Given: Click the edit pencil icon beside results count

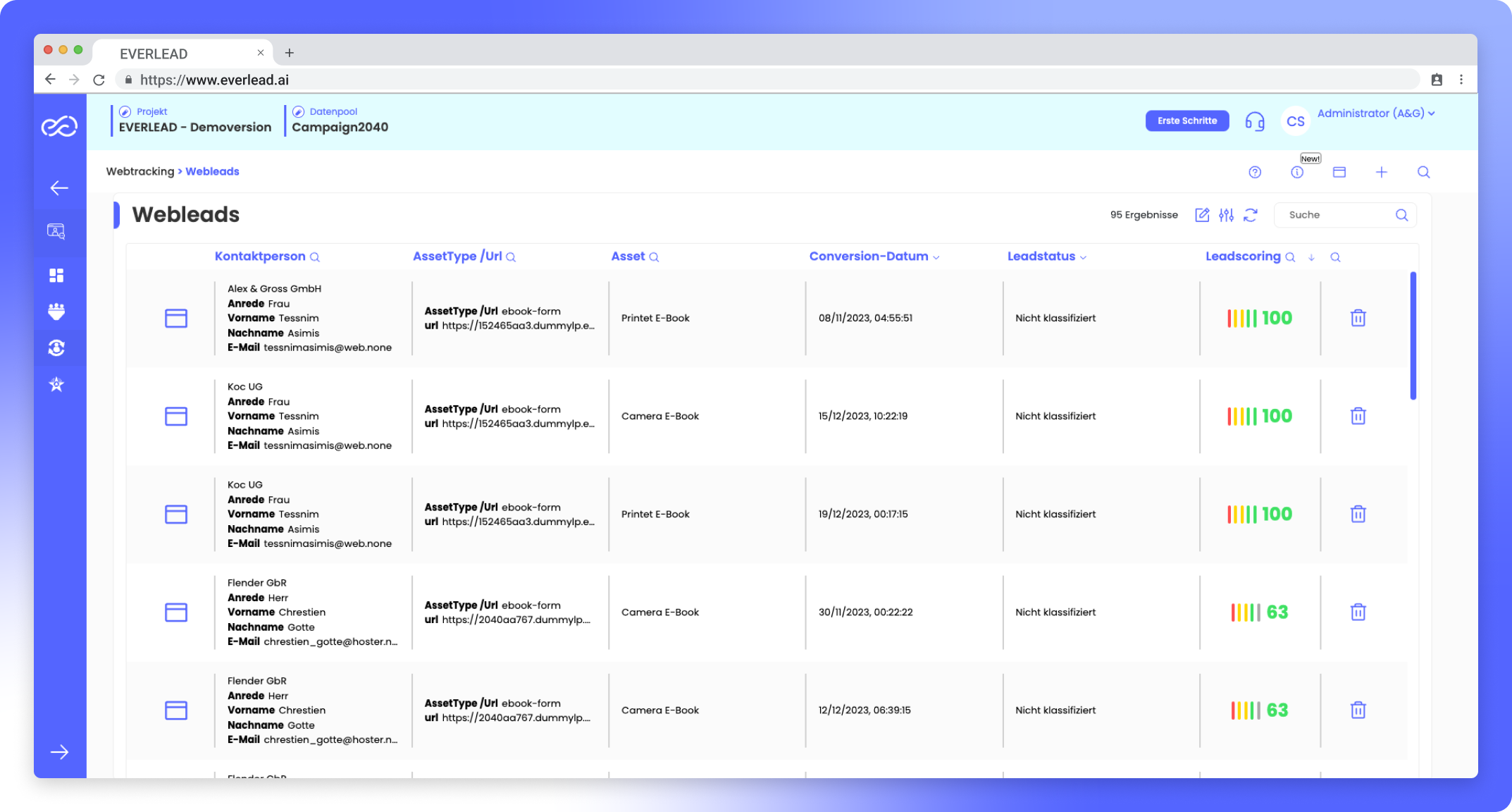Looking at the screenshot, I should 1202,215.
